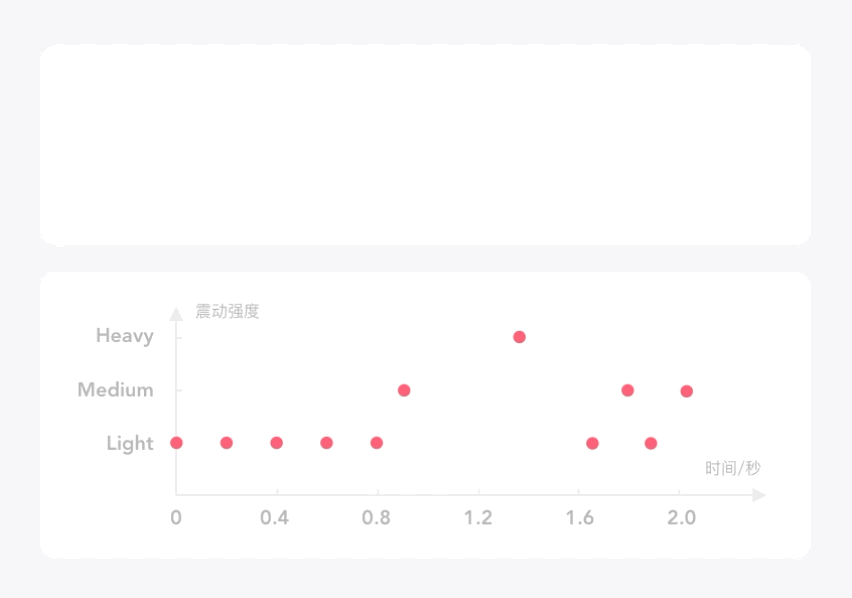Click the upward arrow on the intensity axis

[176, 314]
